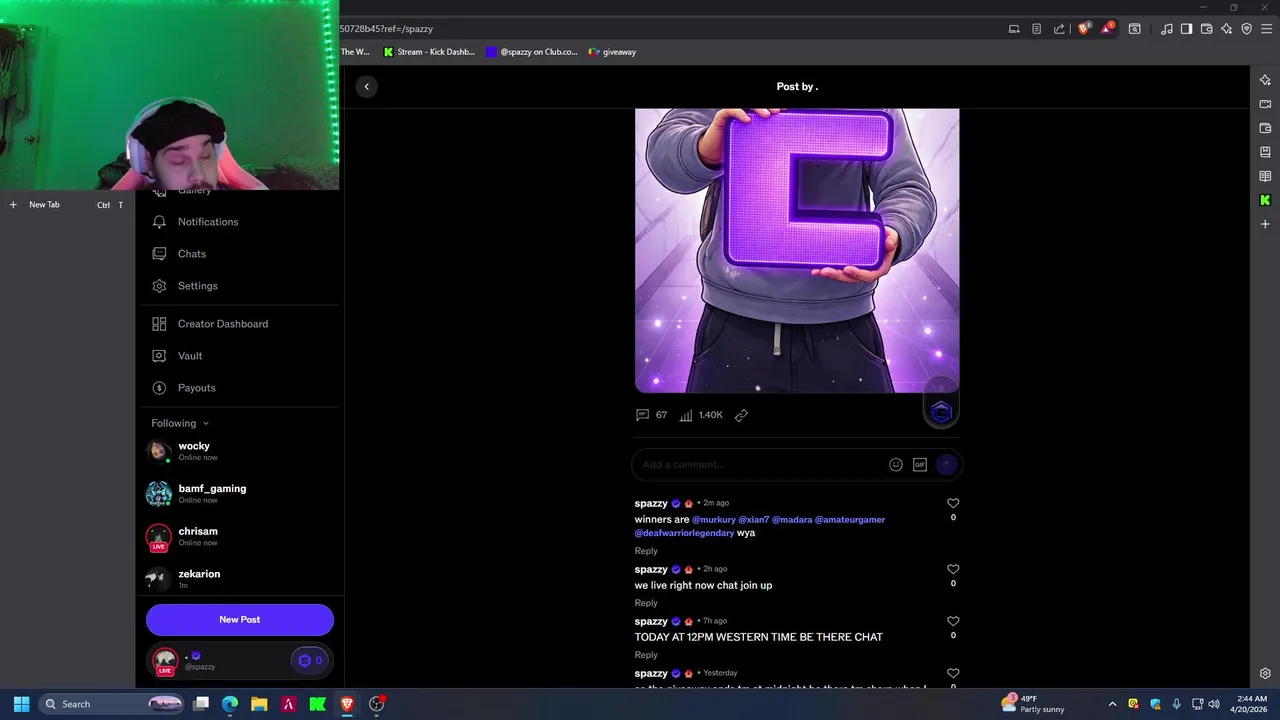Open OBS Studio from the taskbar
Screen dimensions: 1280x720
377,704
